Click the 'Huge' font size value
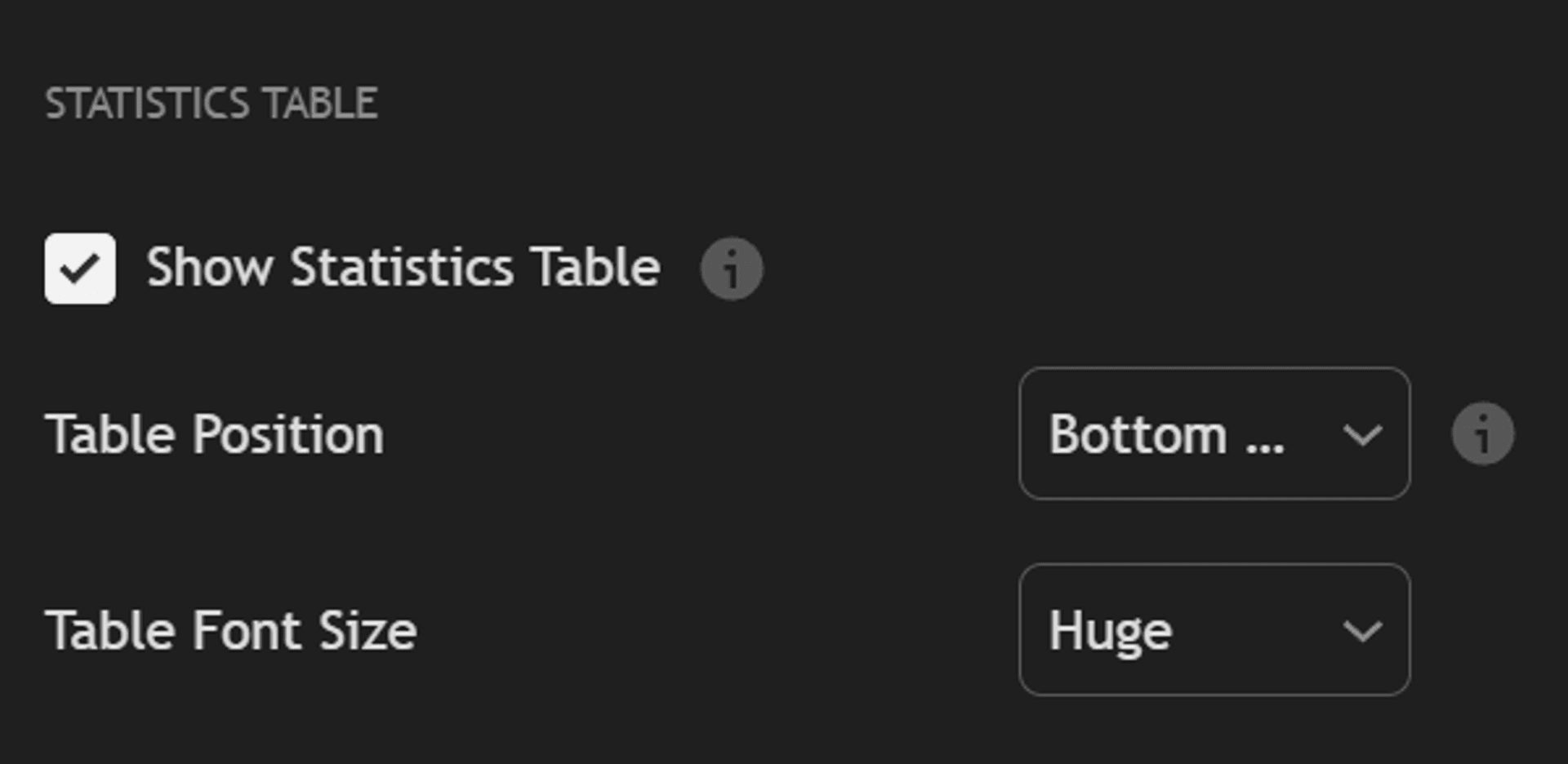Screen dimensions: 1568x764 coord(1110,631)
